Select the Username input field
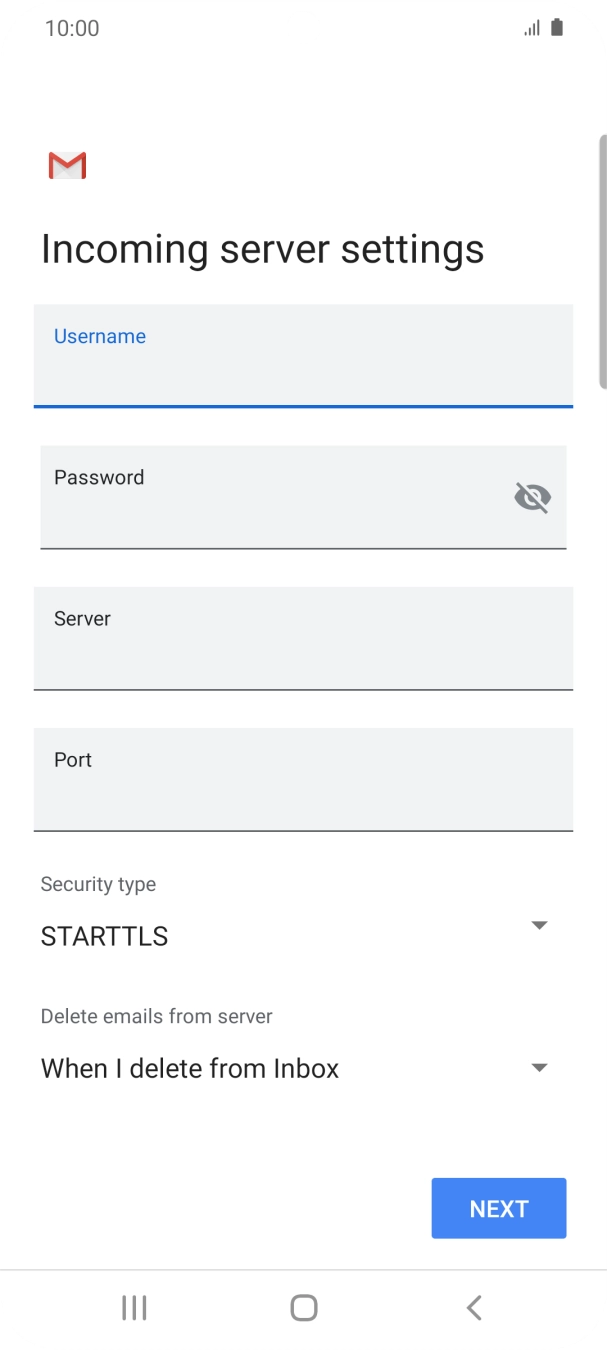607x1350 pixels. coord(303,356)
